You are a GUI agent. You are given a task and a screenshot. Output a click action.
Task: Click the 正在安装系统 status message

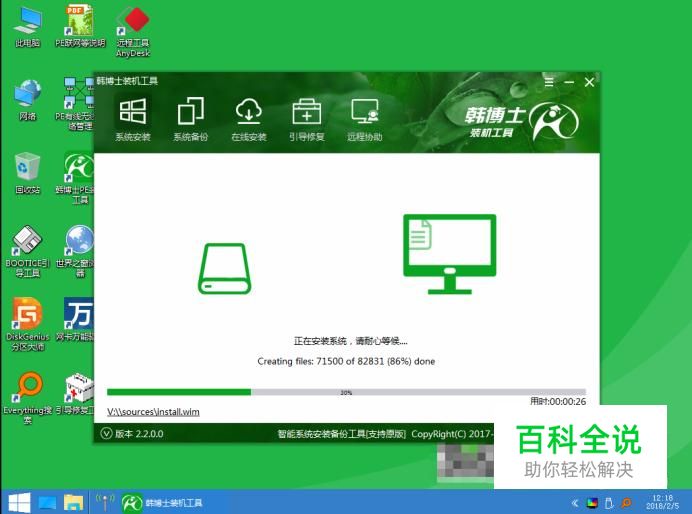pyautogui.click(x=350, y=341)
